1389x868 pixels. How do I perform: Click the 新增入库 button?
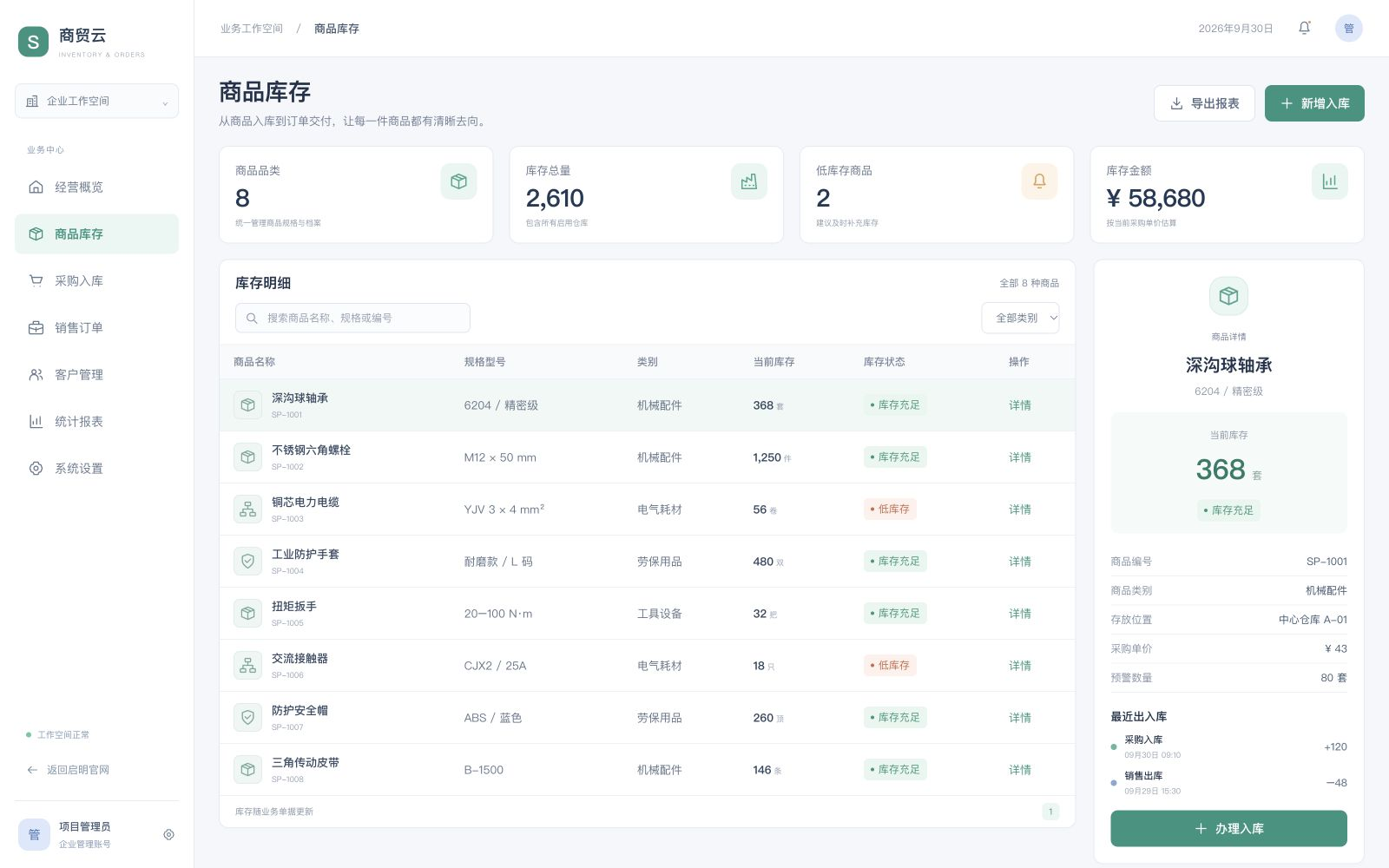[x=1314, y=103]
